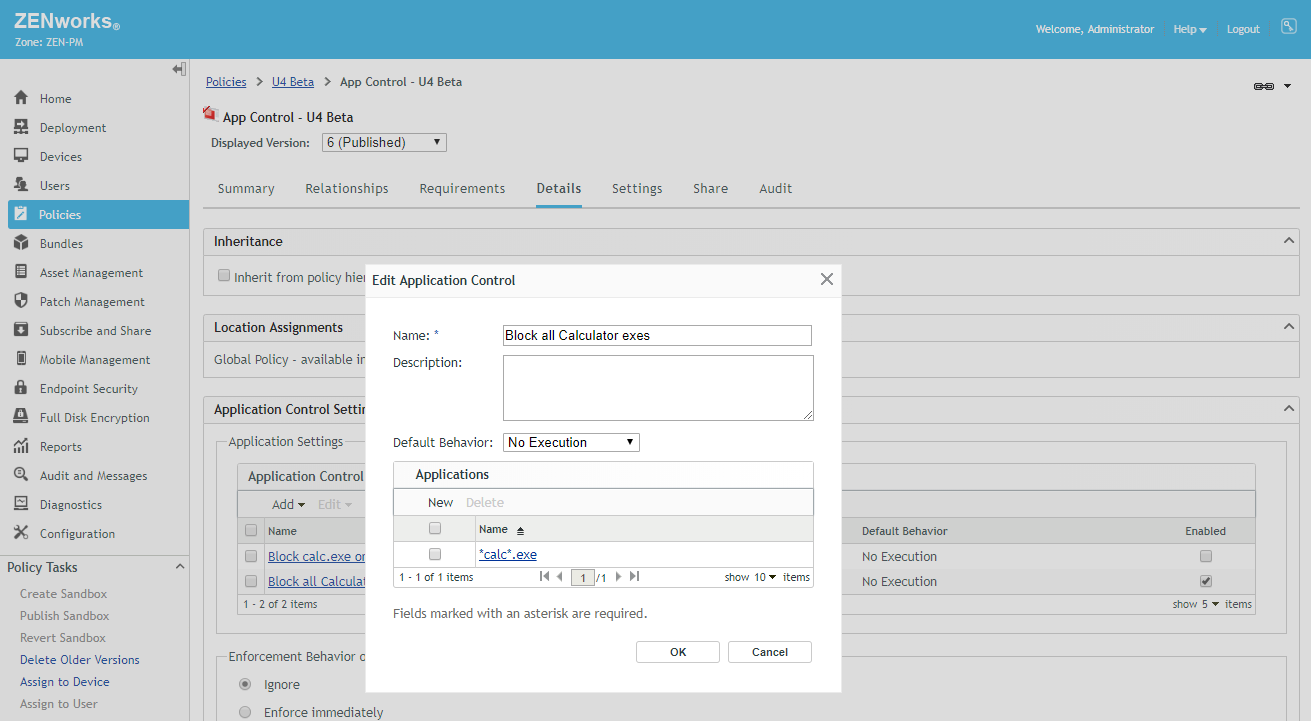This screenshot has width=1311, height=721.
Task: Check the *calc*.exe row checkbox
Action: coord(435,554)
